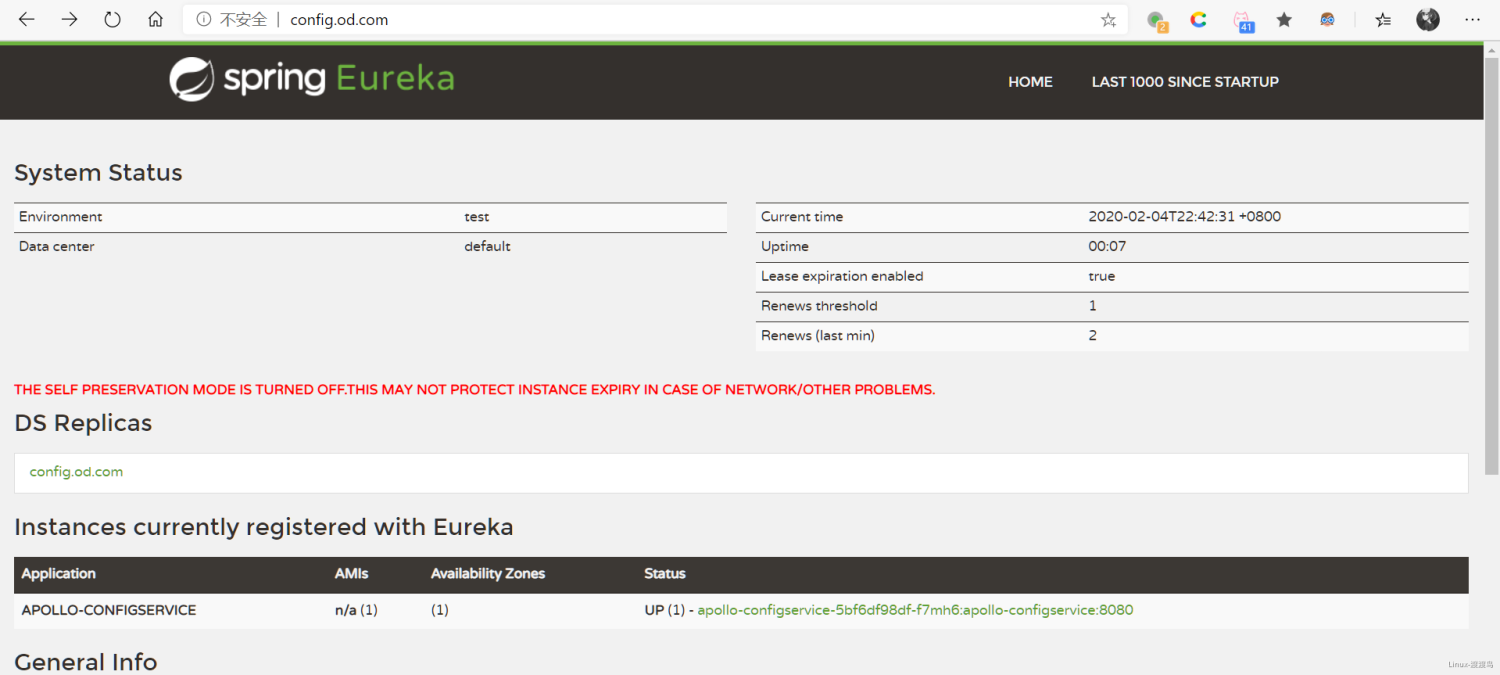Viewport: 1500px width, 675px height.
Task: Open the browser home page icon
Action: (155, 20)
